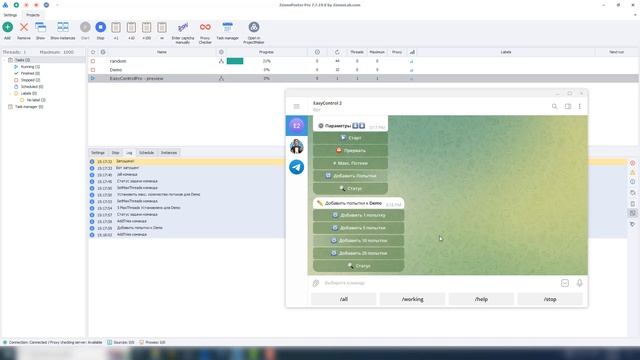Select Scheduled filter in tasks tree

coord(32,87)
